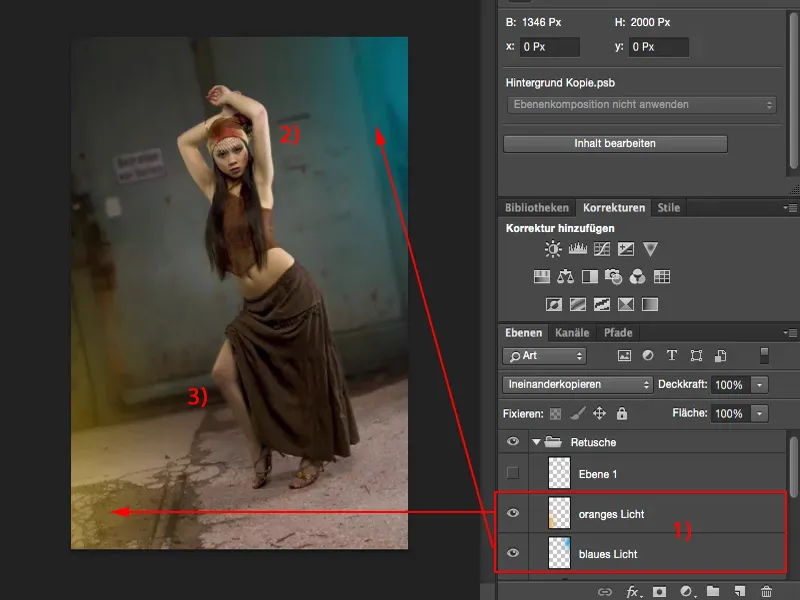Select the Korrekturen tab

(614, 208)
